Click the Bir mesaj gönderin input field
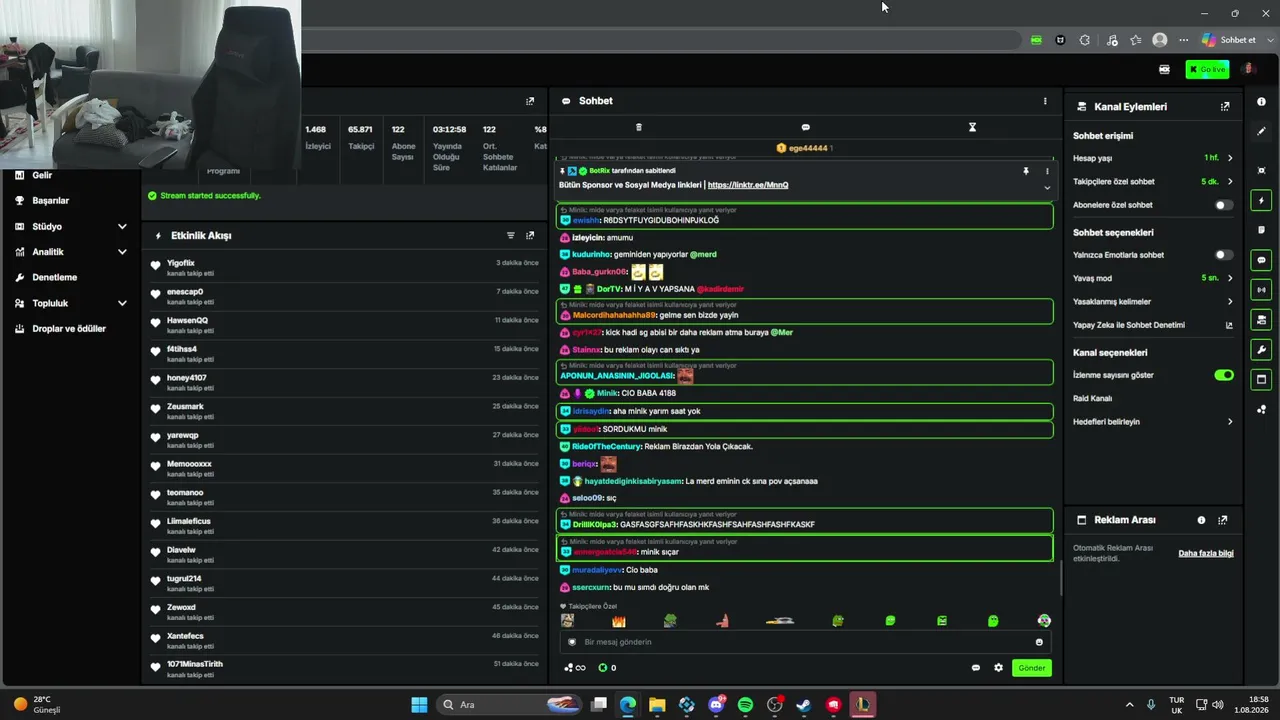This screenshot has width=1280, height=720. pyautogui.click(x=805, y=642)
